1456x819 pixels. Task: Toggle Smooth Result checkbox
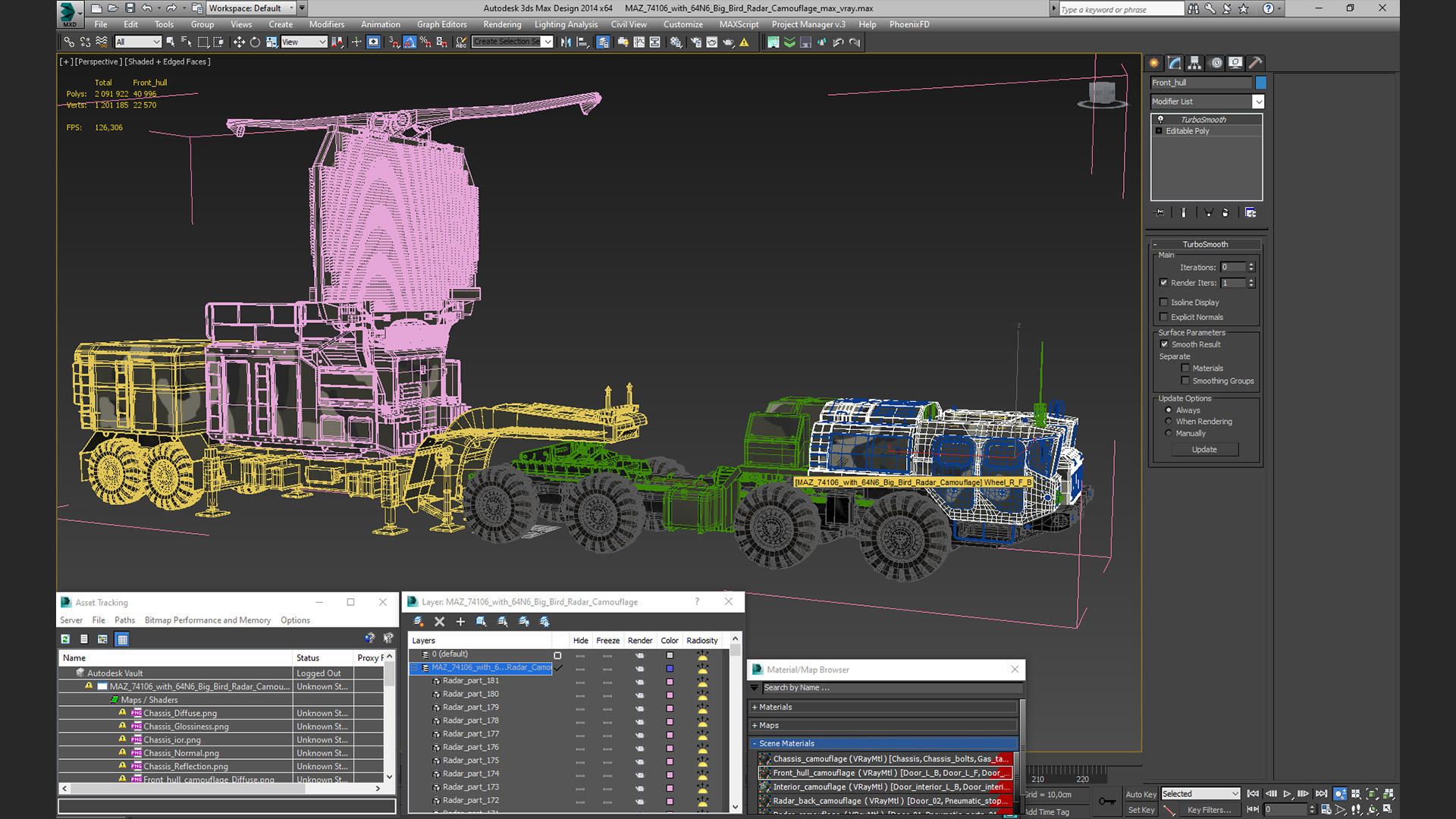(1165, 344)
